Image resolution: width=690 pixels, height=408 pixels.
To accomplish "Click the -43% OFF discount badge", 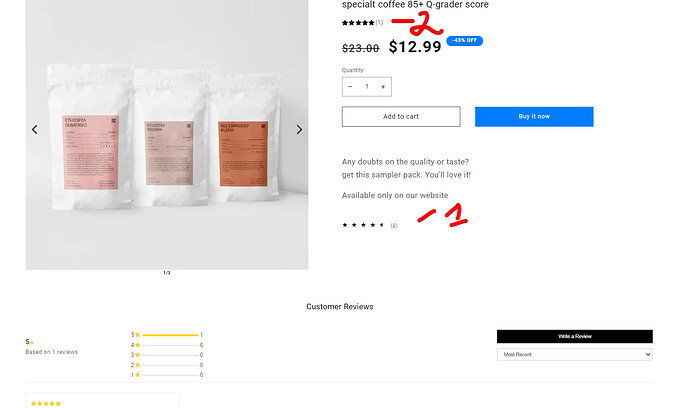I will (x=464, y=40).
